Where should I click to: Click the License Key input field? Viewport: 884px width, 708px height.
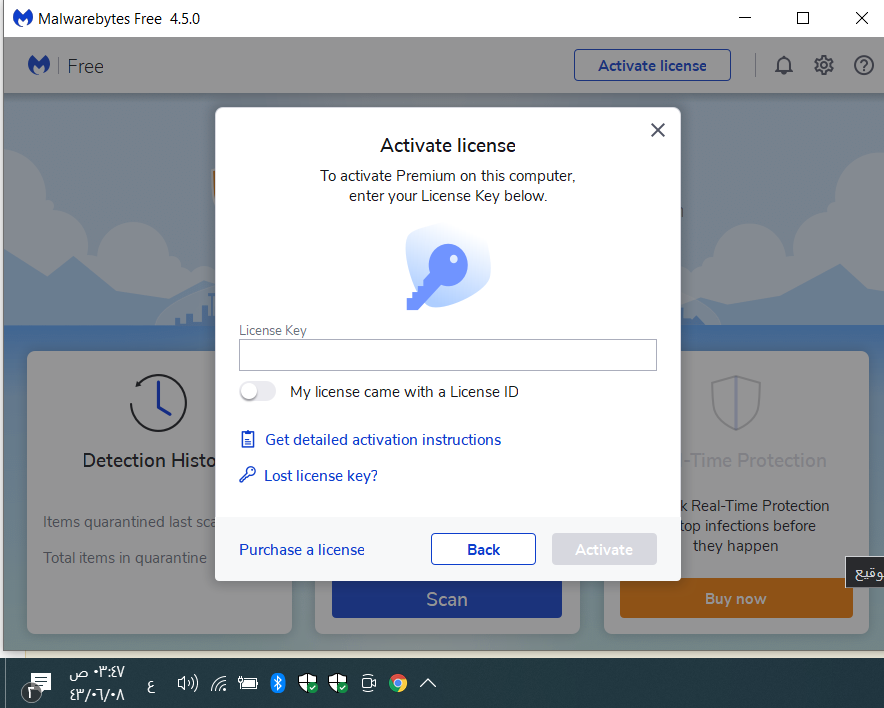click(448, 355)
